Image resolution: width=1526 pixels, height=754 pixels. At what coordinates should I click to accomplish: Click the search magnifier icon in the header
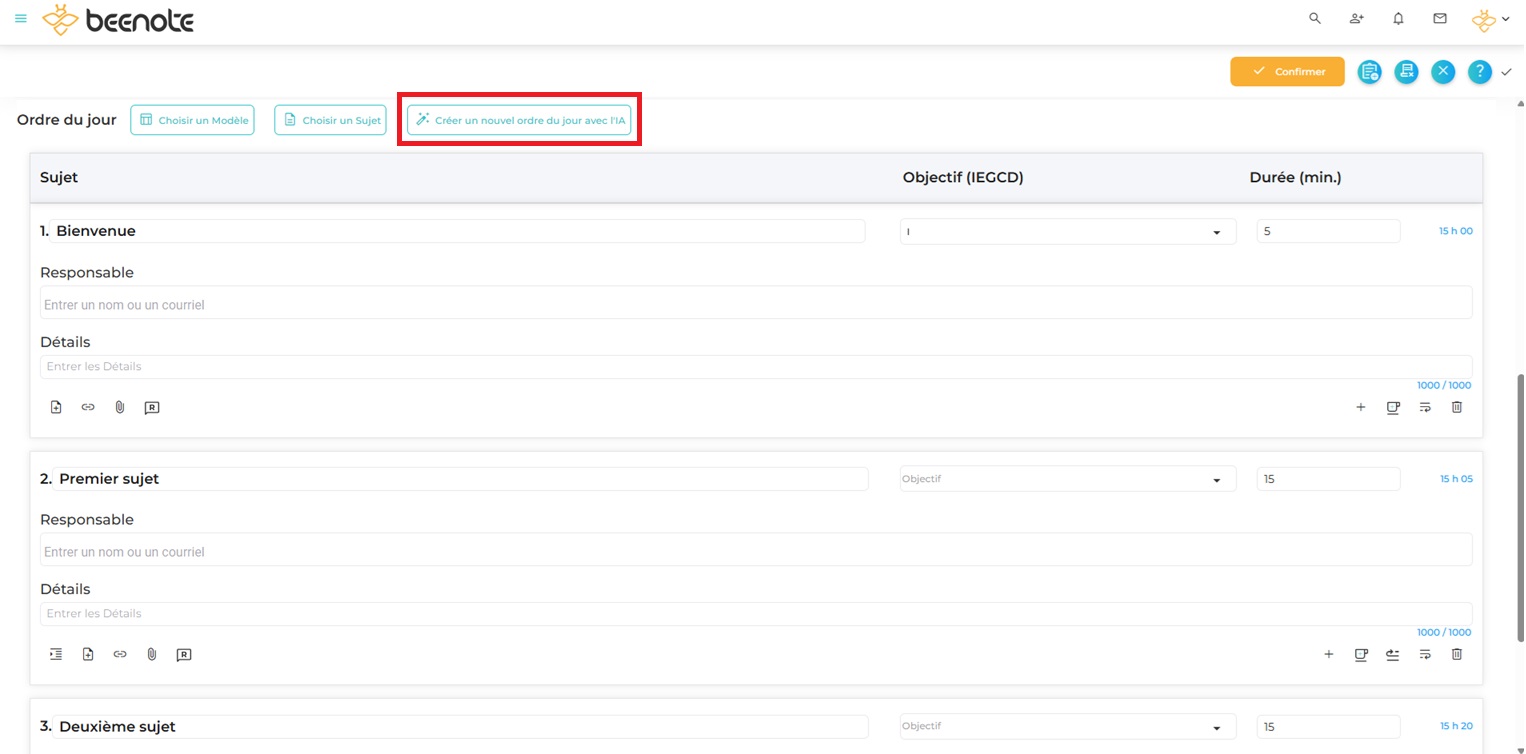[1315, 19]
